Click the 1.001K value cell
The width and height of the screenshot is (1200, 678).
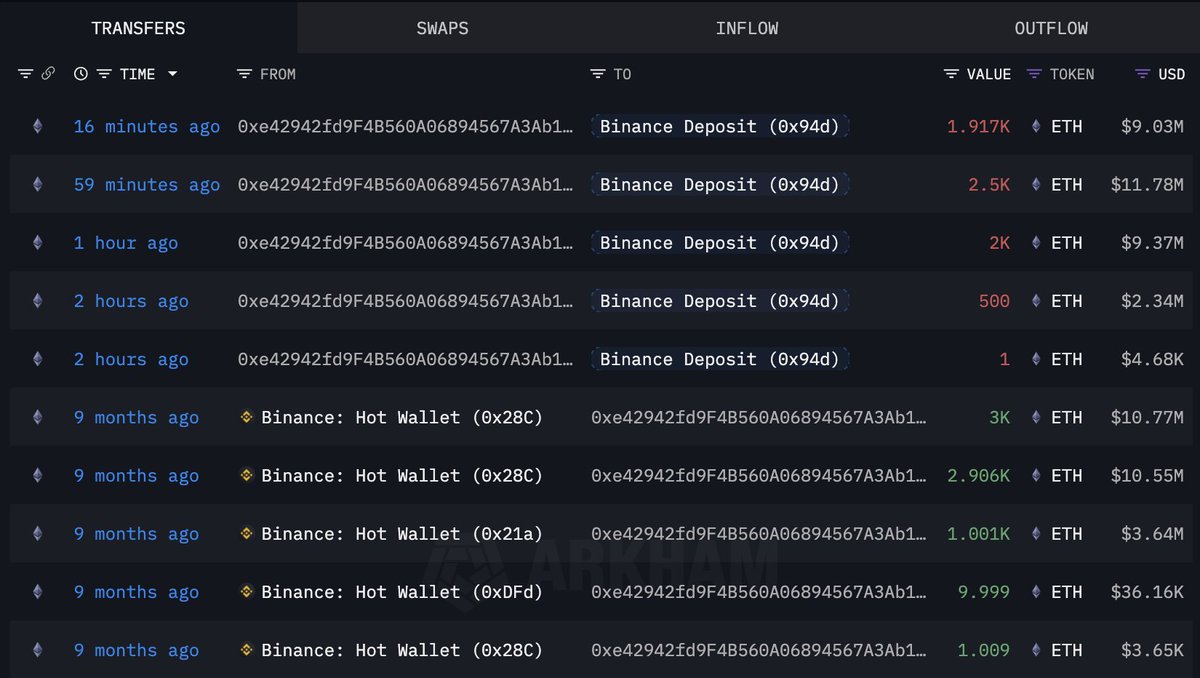[978, 533]
